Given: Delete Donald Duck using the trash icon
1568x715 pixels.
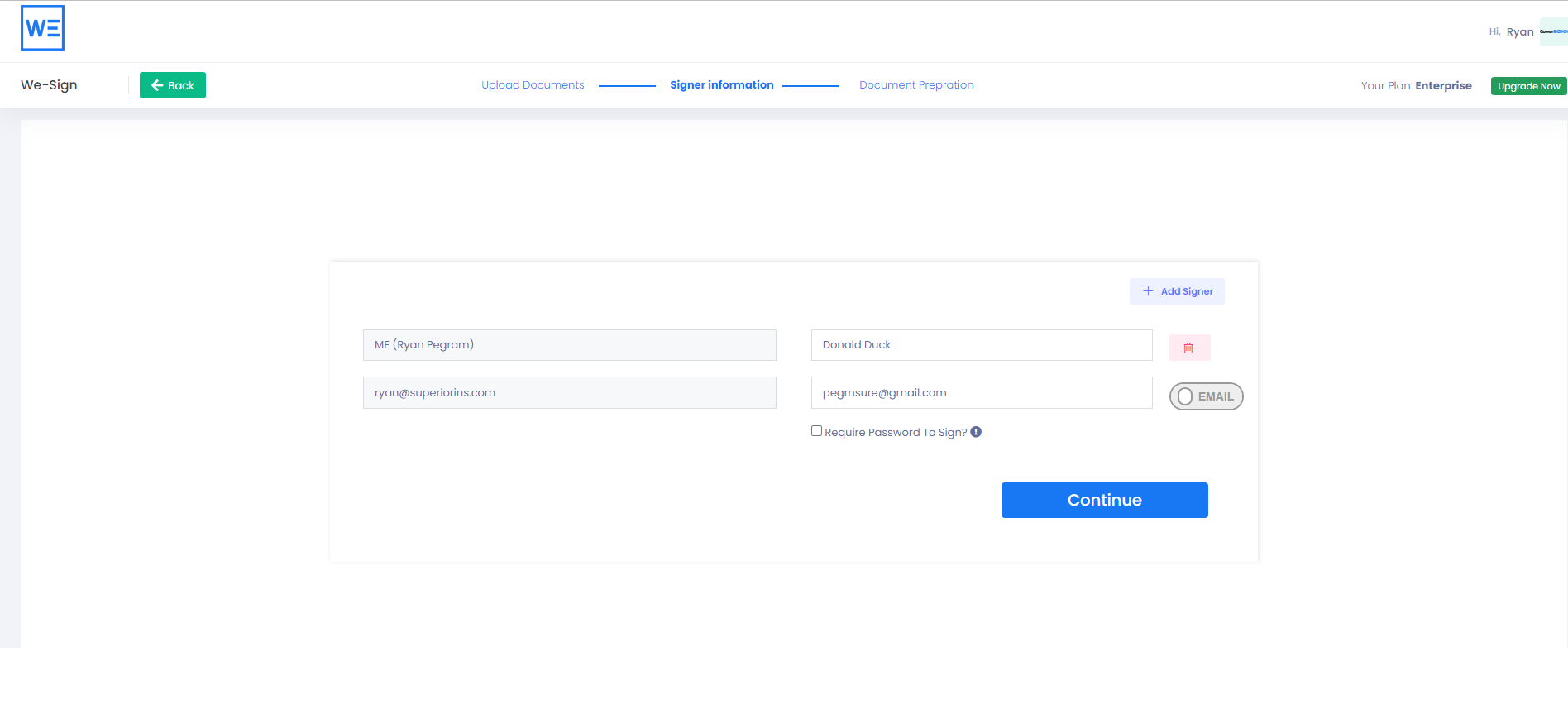Looking at the screenshot, I should click(x=1189, y=348).
